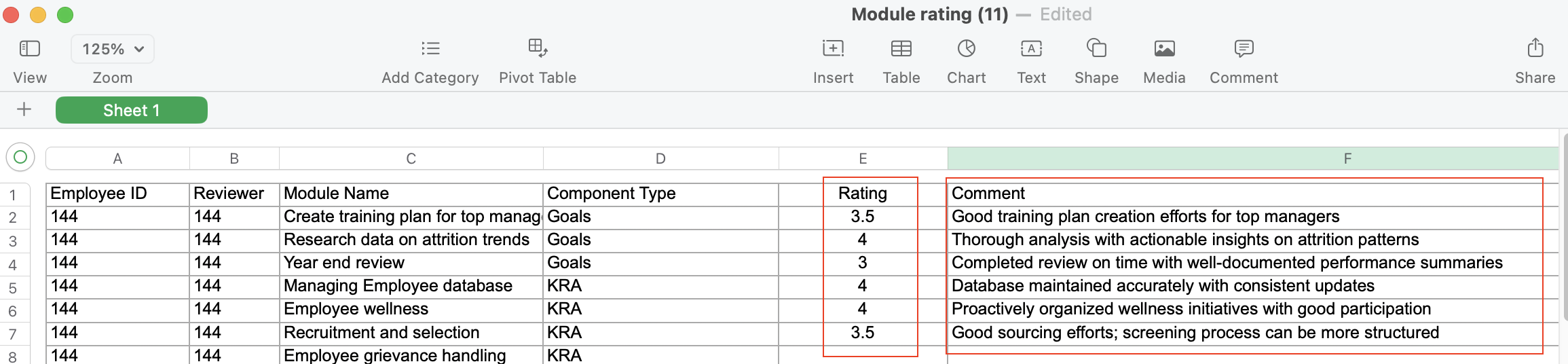Add a Text box
Screen dimensions: 1568x364
[x=1031, y=49]
